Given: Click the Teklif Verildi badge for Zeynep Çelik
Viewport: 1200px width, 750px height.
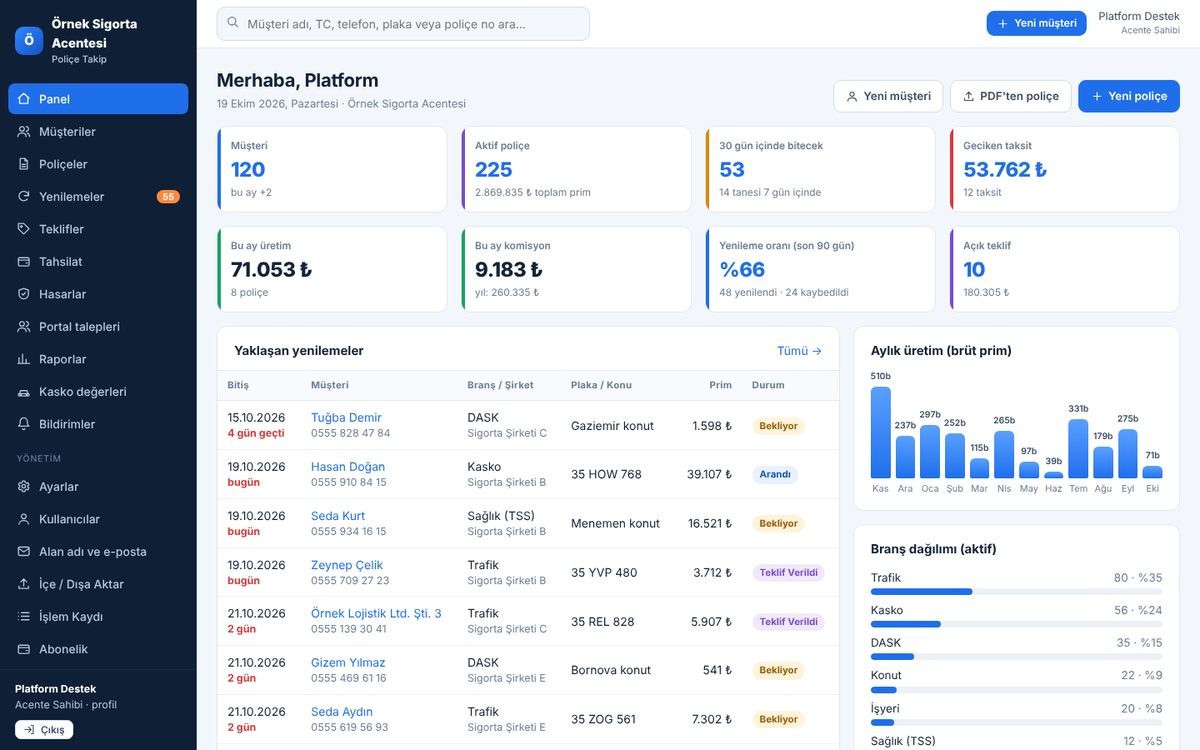Looking at the screenshot, I should pos(789,573).
